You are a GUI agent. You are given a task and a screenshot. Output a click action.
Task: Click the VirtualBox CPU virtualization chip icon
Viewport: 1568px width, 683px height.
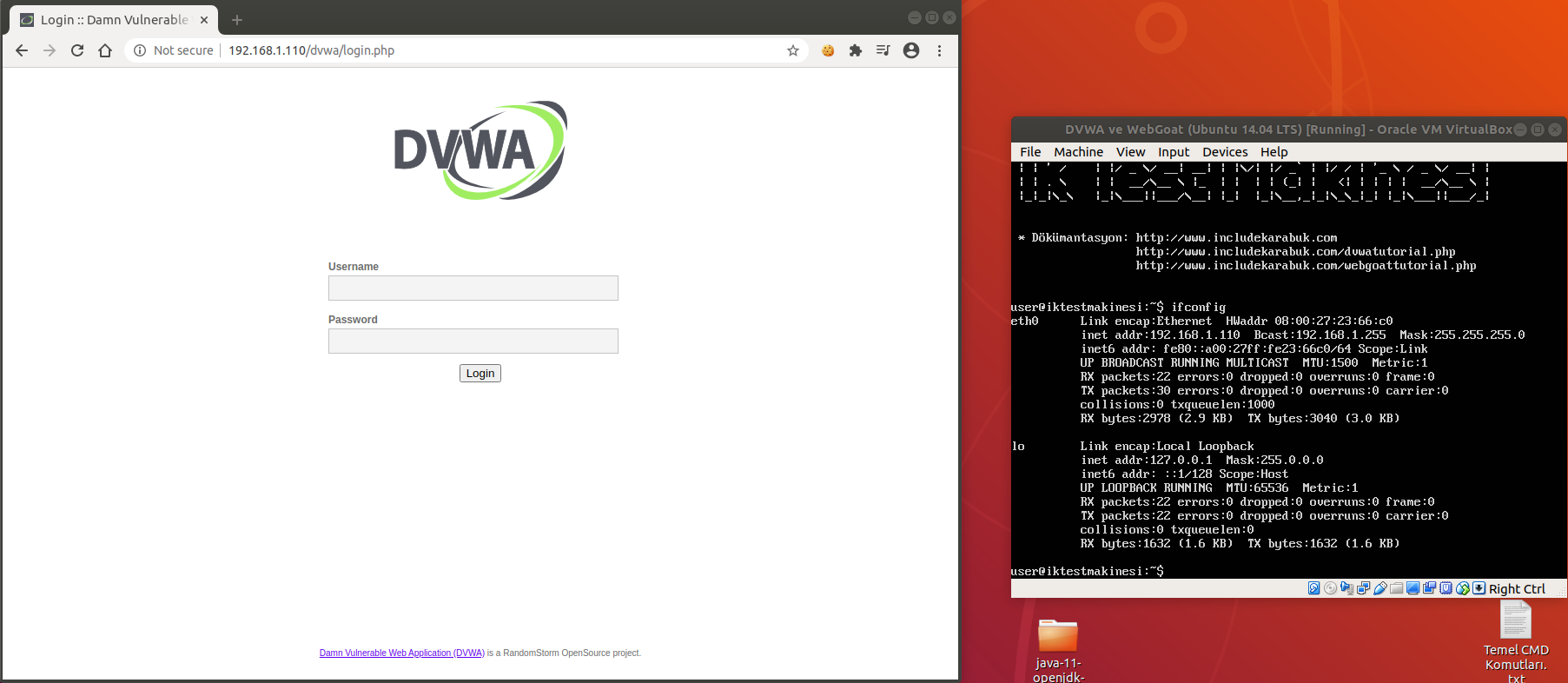pos(1446,588)
